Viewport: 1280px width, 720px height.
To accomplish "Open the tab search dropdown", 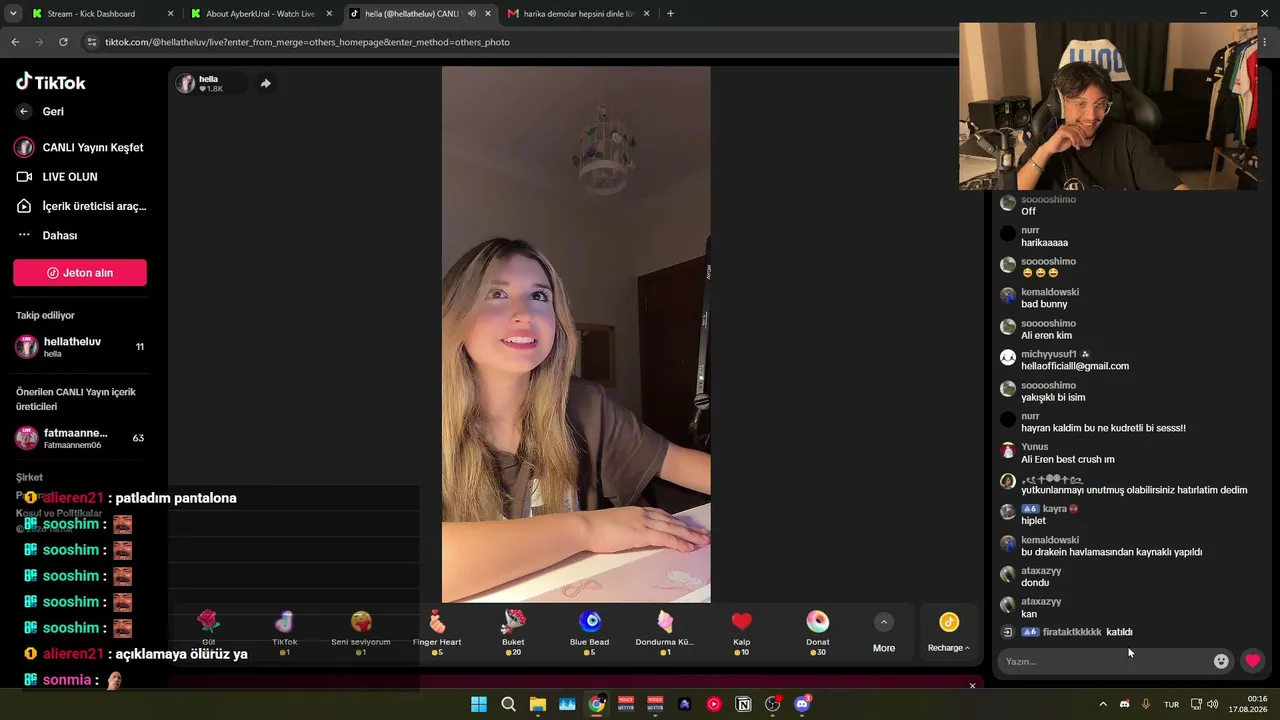I will (12, 14).
